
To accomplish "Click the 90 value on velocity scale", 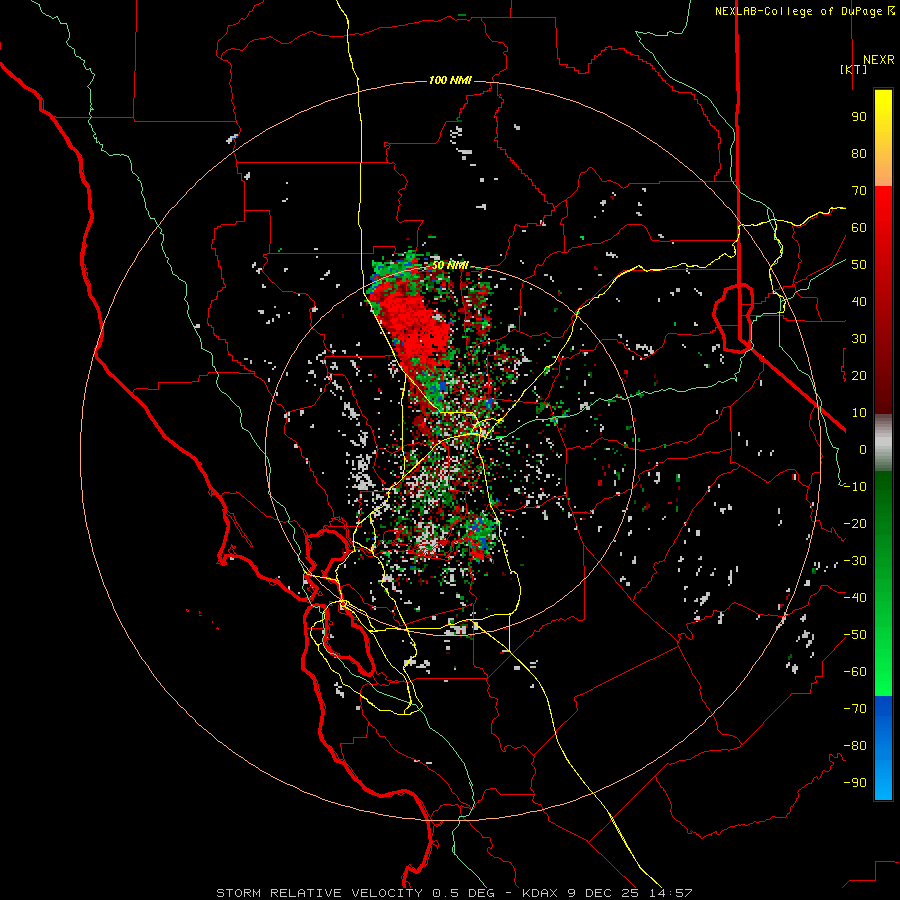I will [859, 117].
